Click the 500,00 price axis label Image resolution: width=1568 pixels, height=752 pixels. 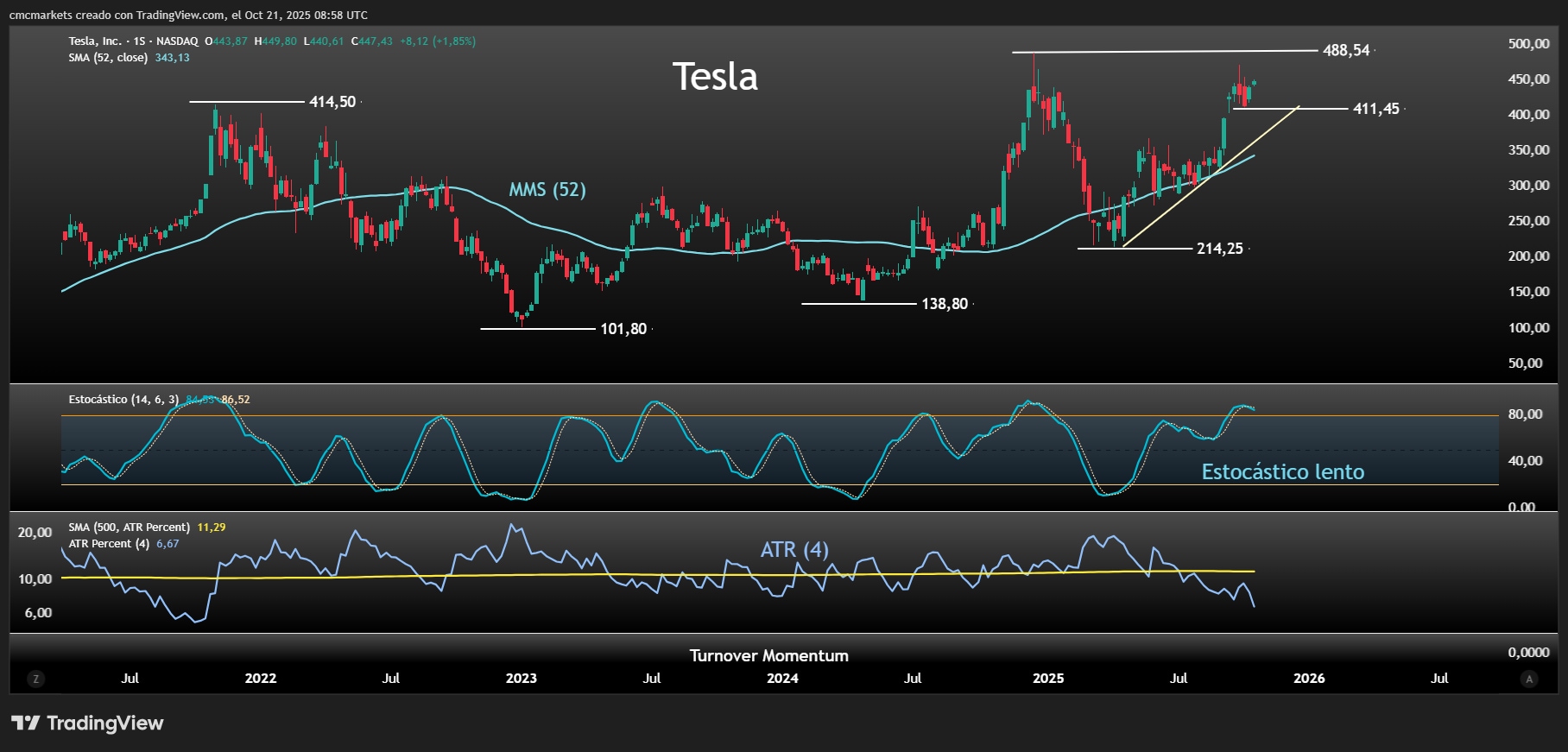[x=1528, y=44]
